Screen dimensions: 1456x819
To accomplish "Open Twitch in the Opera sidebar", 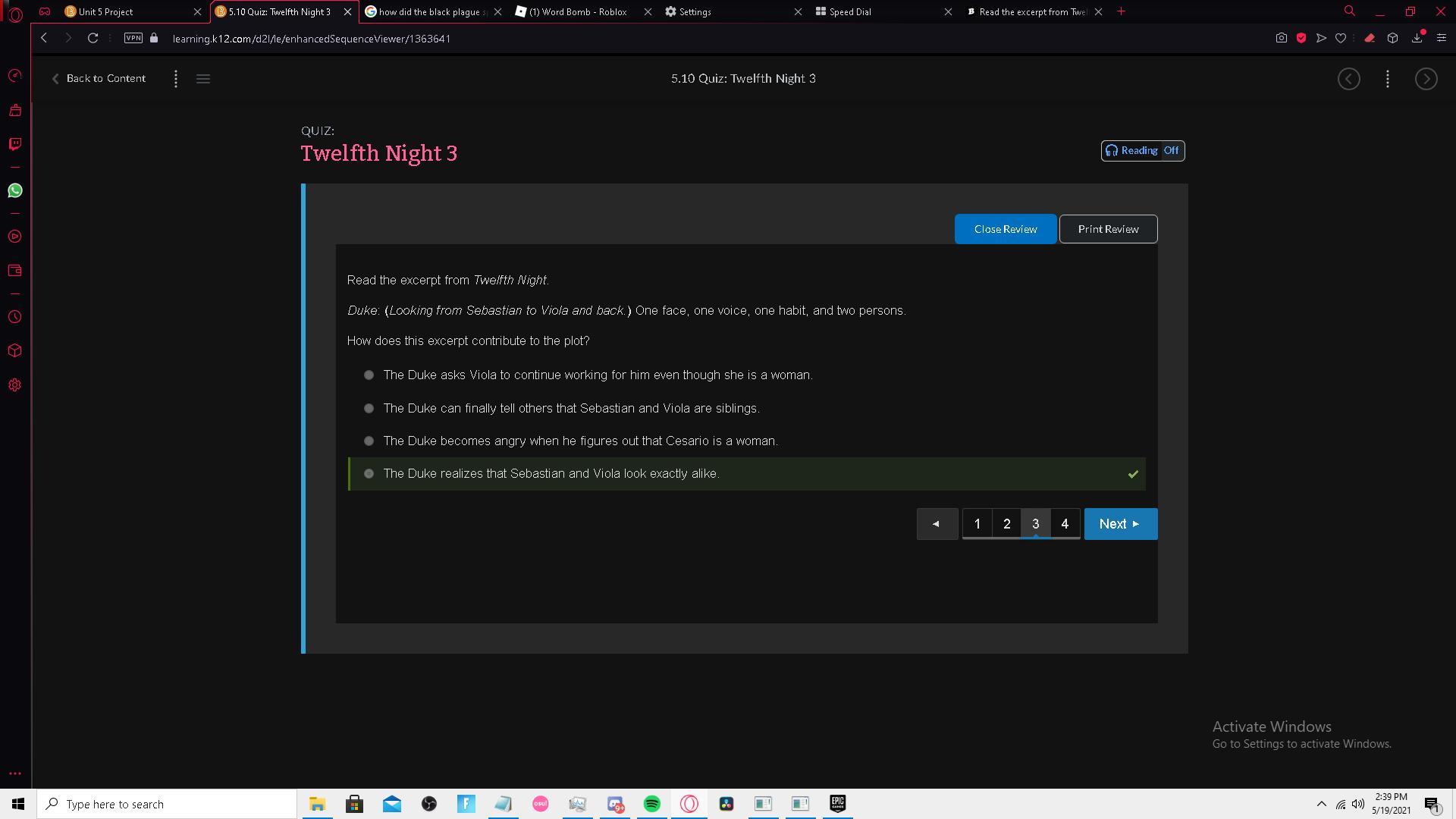I will point(14,144).
